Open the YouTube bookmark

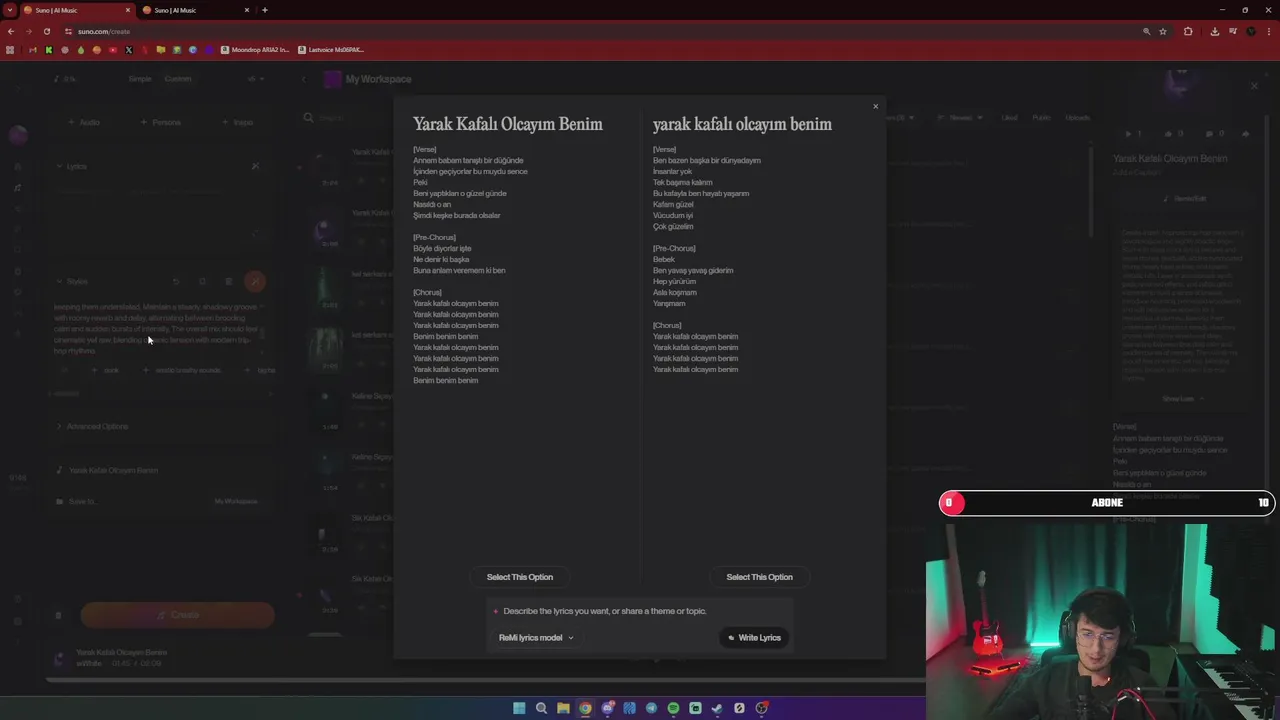(x=113, y=50)
